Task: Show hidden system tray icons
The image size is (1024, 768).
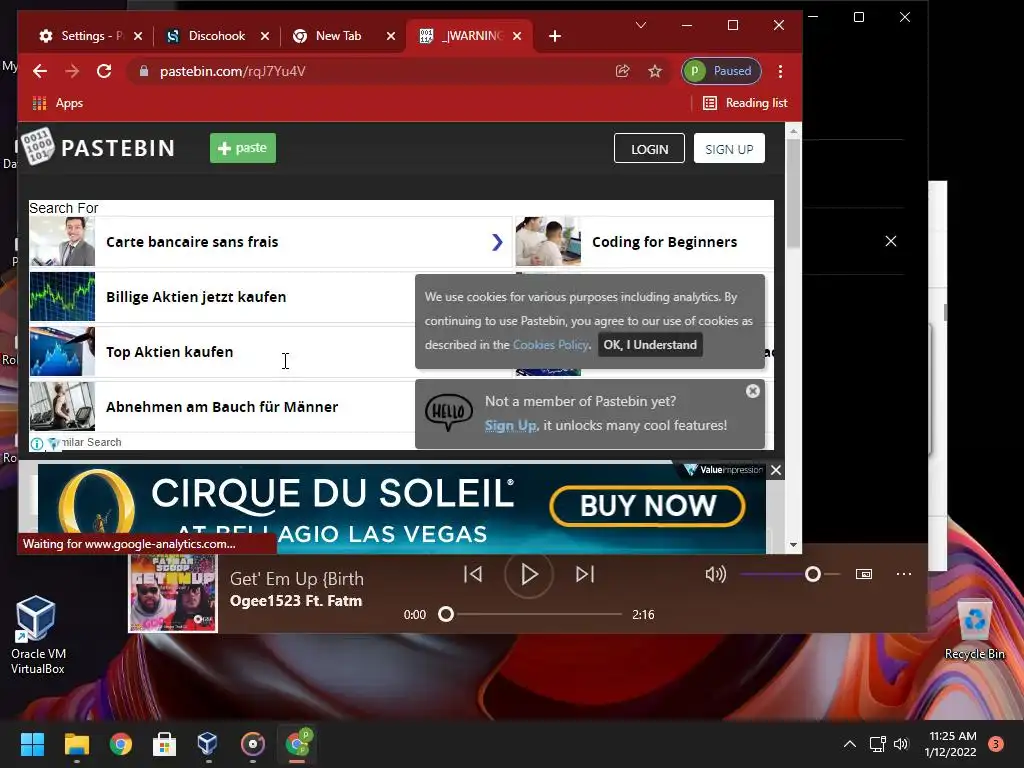Action: tap(850, 744)
